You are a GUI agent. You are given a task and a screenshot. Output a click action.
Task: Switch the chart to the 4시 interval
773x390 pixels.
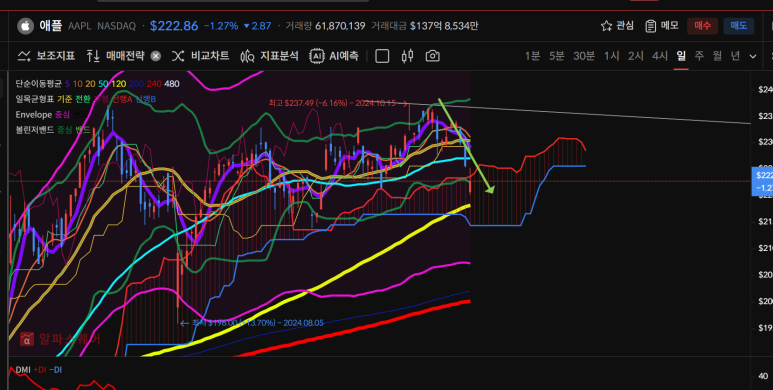tap(660, 56)
